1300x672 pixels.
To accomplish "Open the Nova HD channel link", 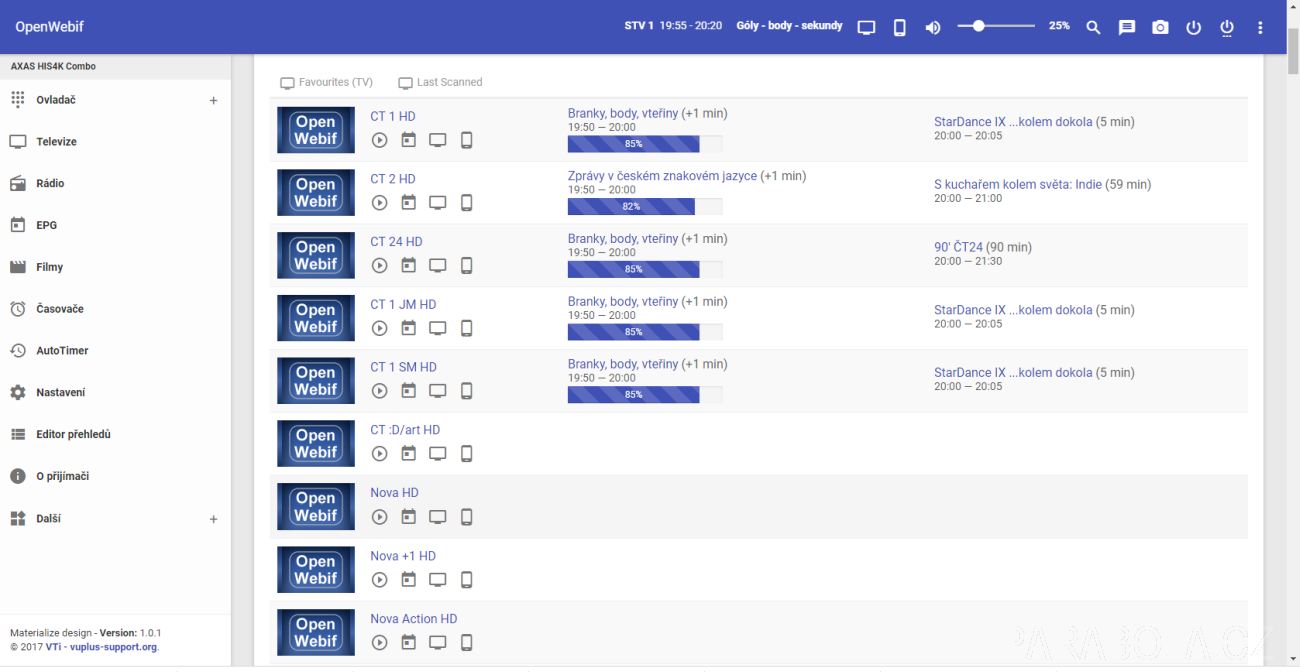I will click(x=394, y=493).
